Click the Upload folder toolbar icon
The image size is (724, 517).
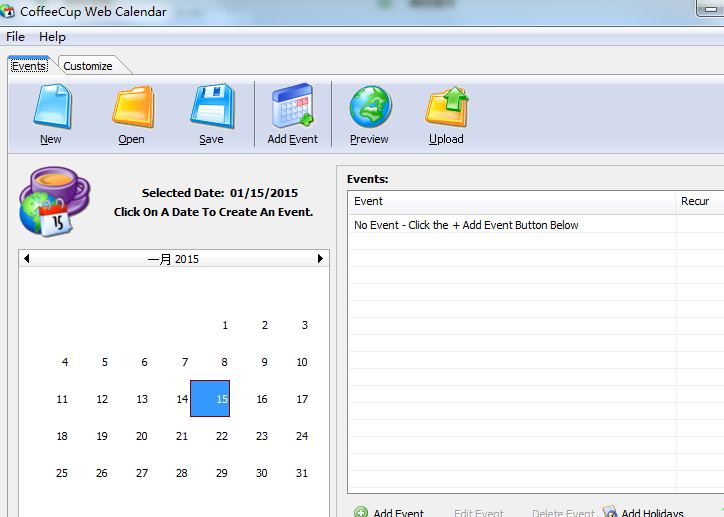click(447, 107)
